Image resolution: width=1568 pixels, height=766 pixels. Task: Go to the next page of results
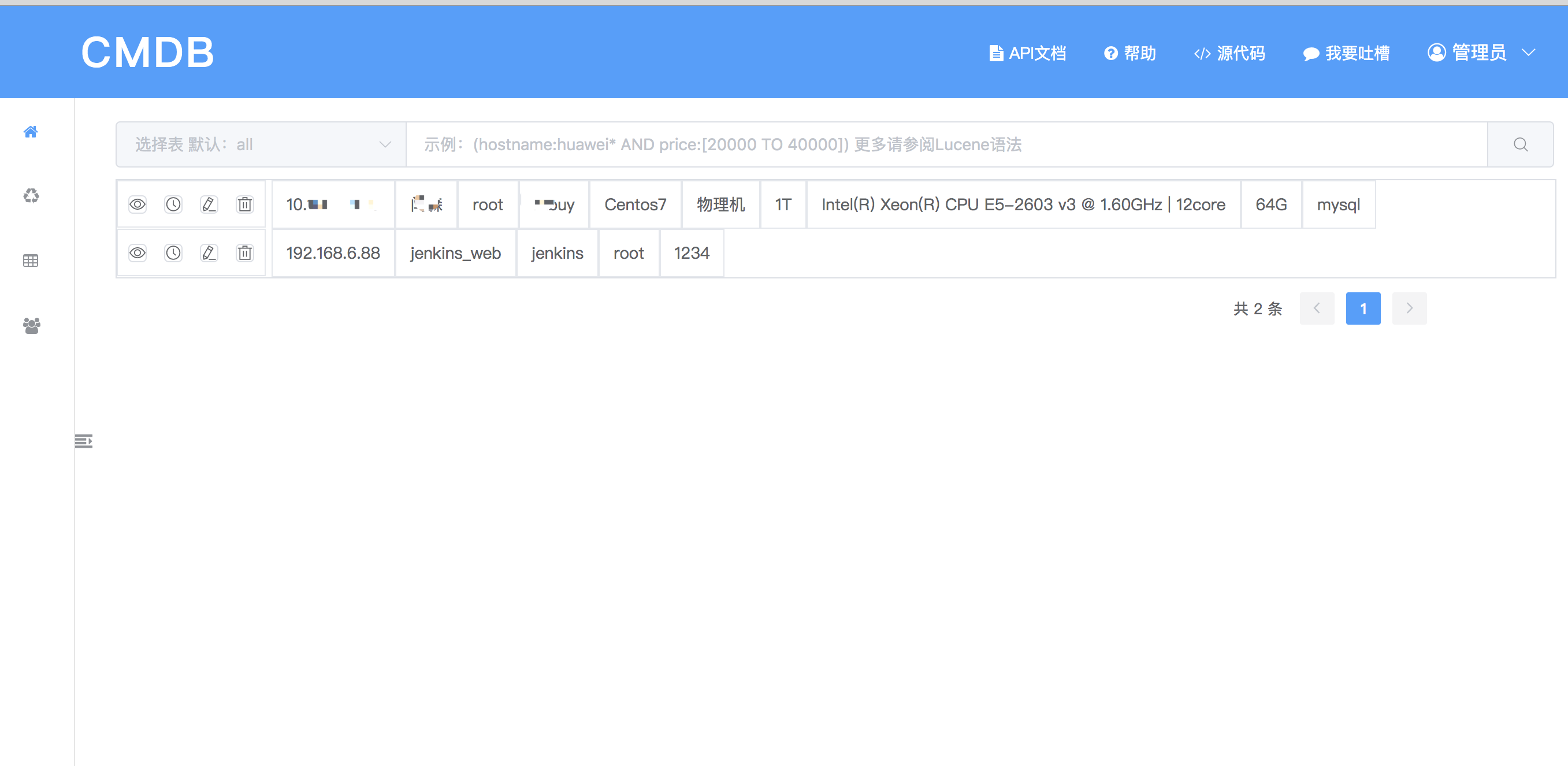1409,308
